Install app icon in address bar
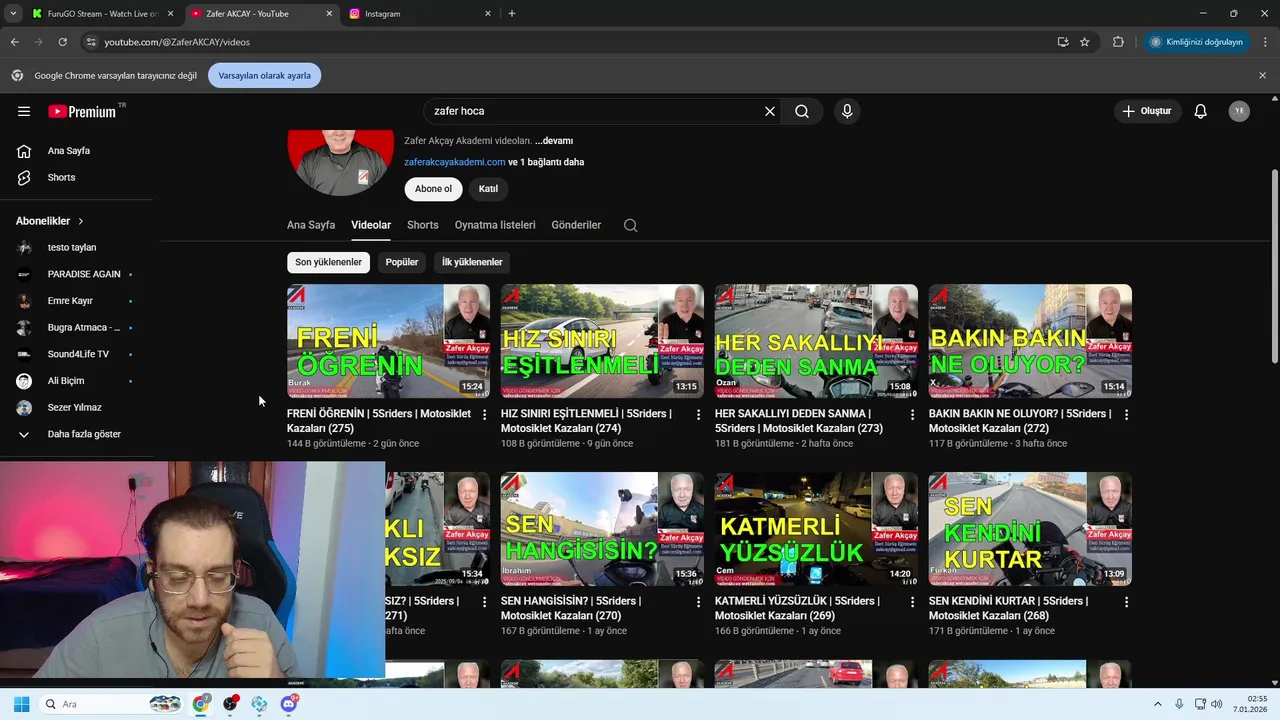 [x=1062, y=42]
